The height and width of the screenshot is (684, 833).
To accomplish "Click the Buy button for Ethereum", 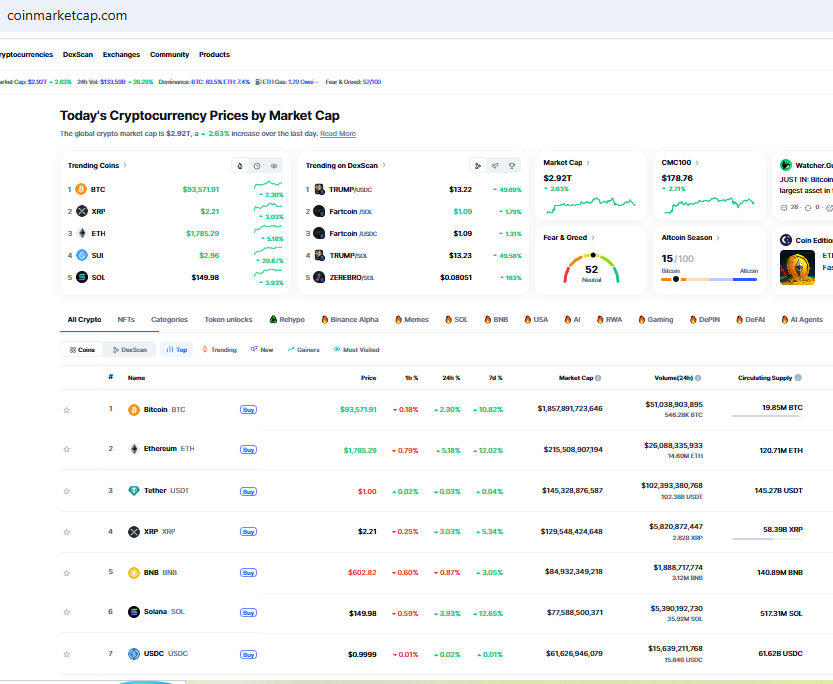I will (248, 450).
